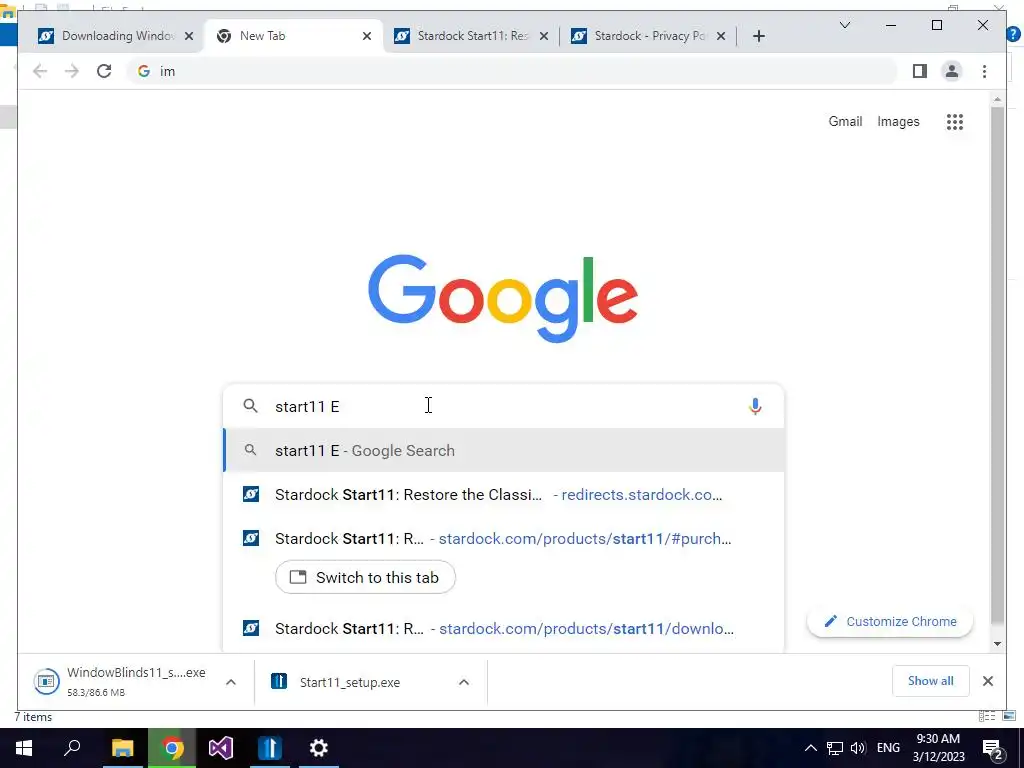
Task: Open a new tab with the plus button
Action: pyautogui.click(x=758, y=36)
